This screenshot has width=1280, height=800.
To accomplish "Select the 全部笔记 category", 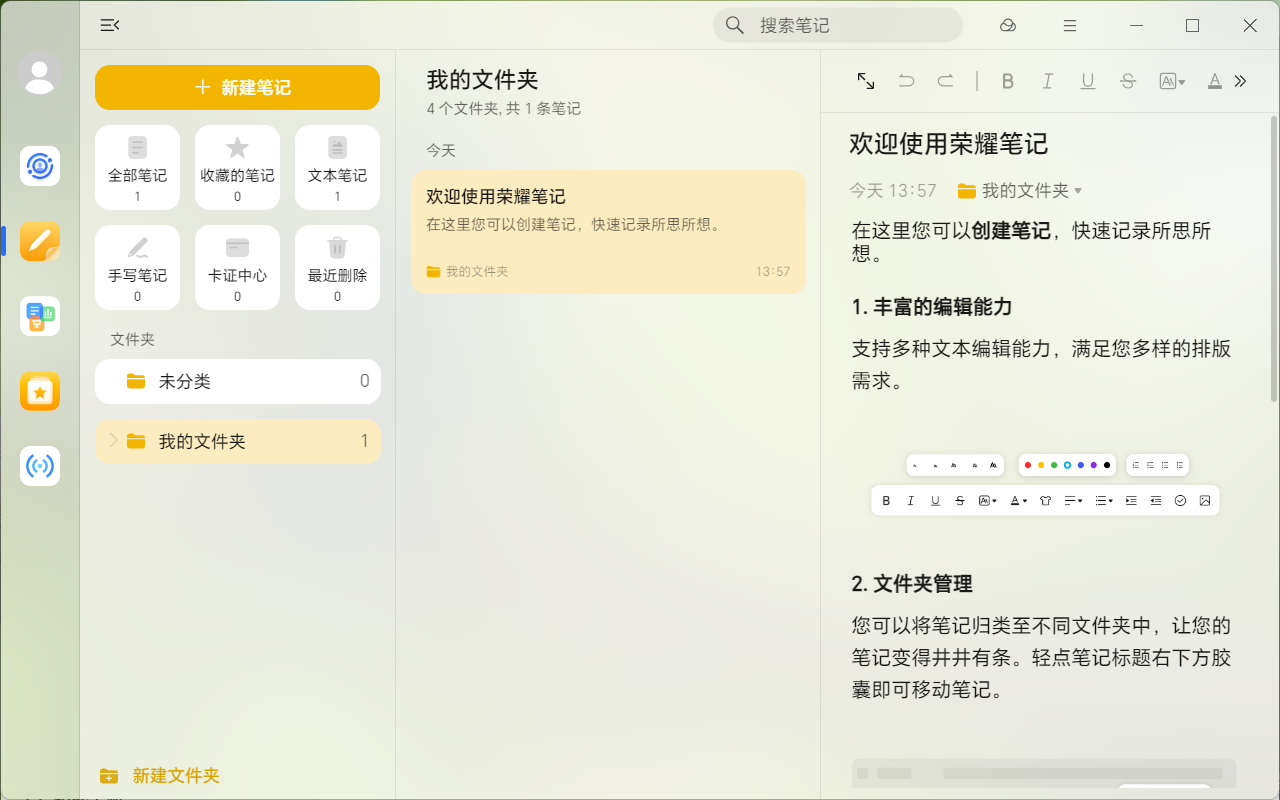I will [137, 167].
